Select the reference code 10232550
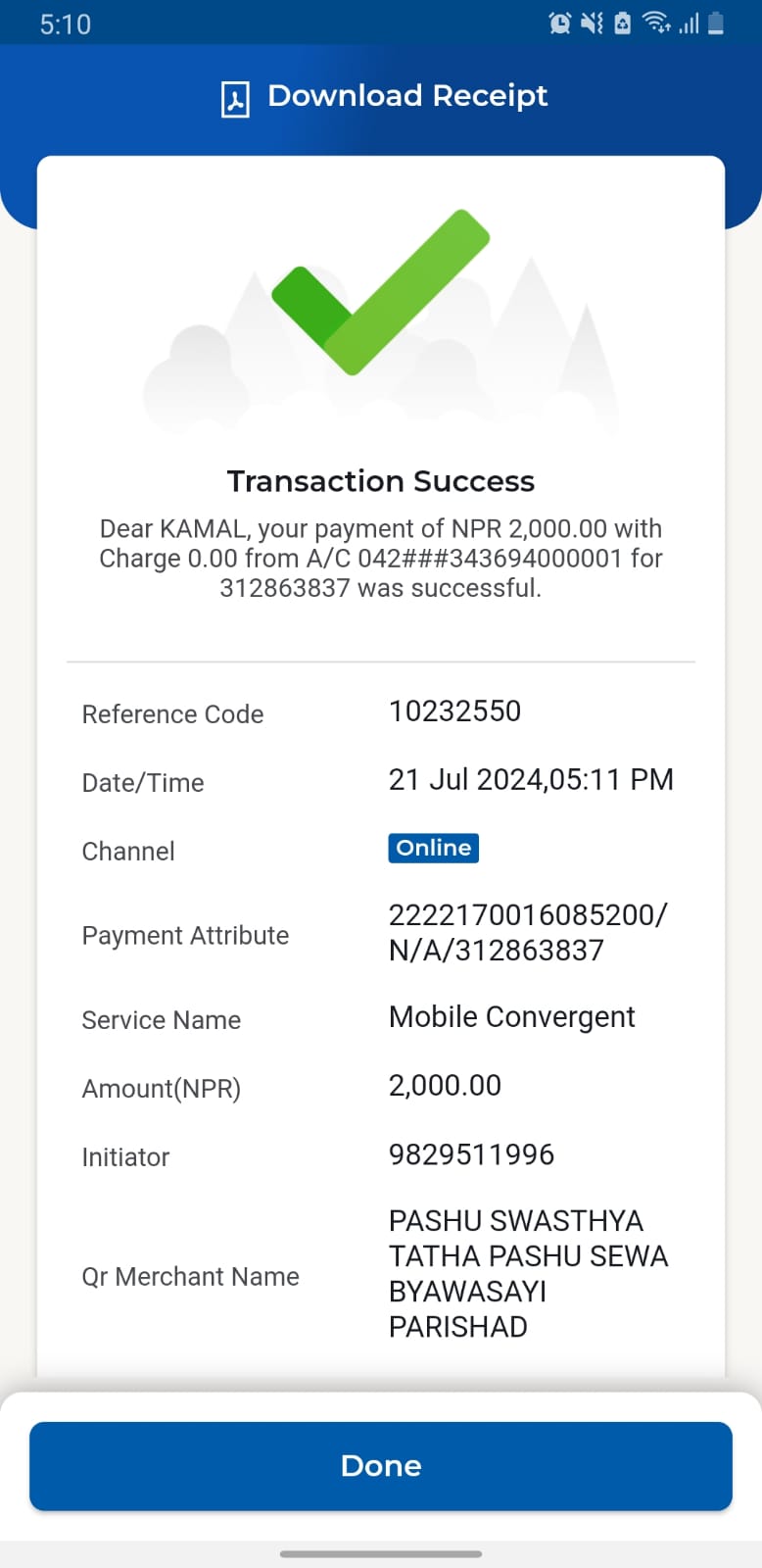The image size is (762, 1568). (455, 710)
